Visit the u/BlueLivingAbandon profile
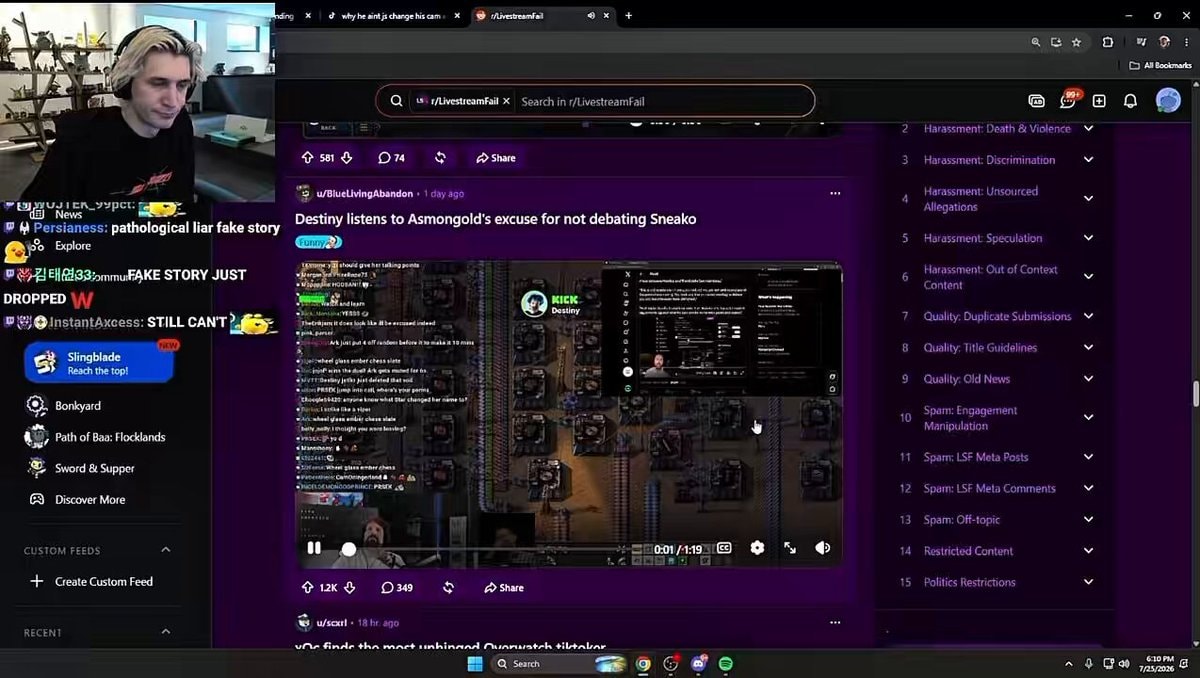 (364, 193)
